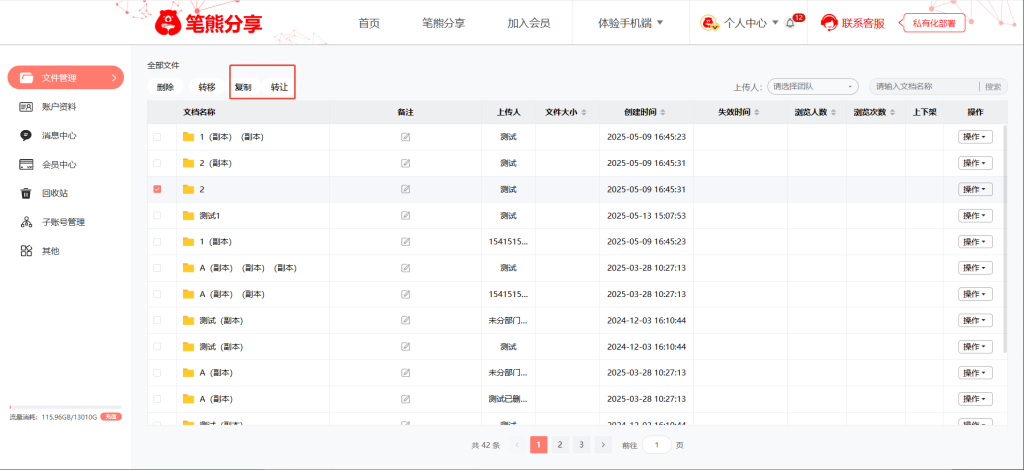Open the Sub-account Management (子账号管理) icon
1024x470 pixels.
26,222
